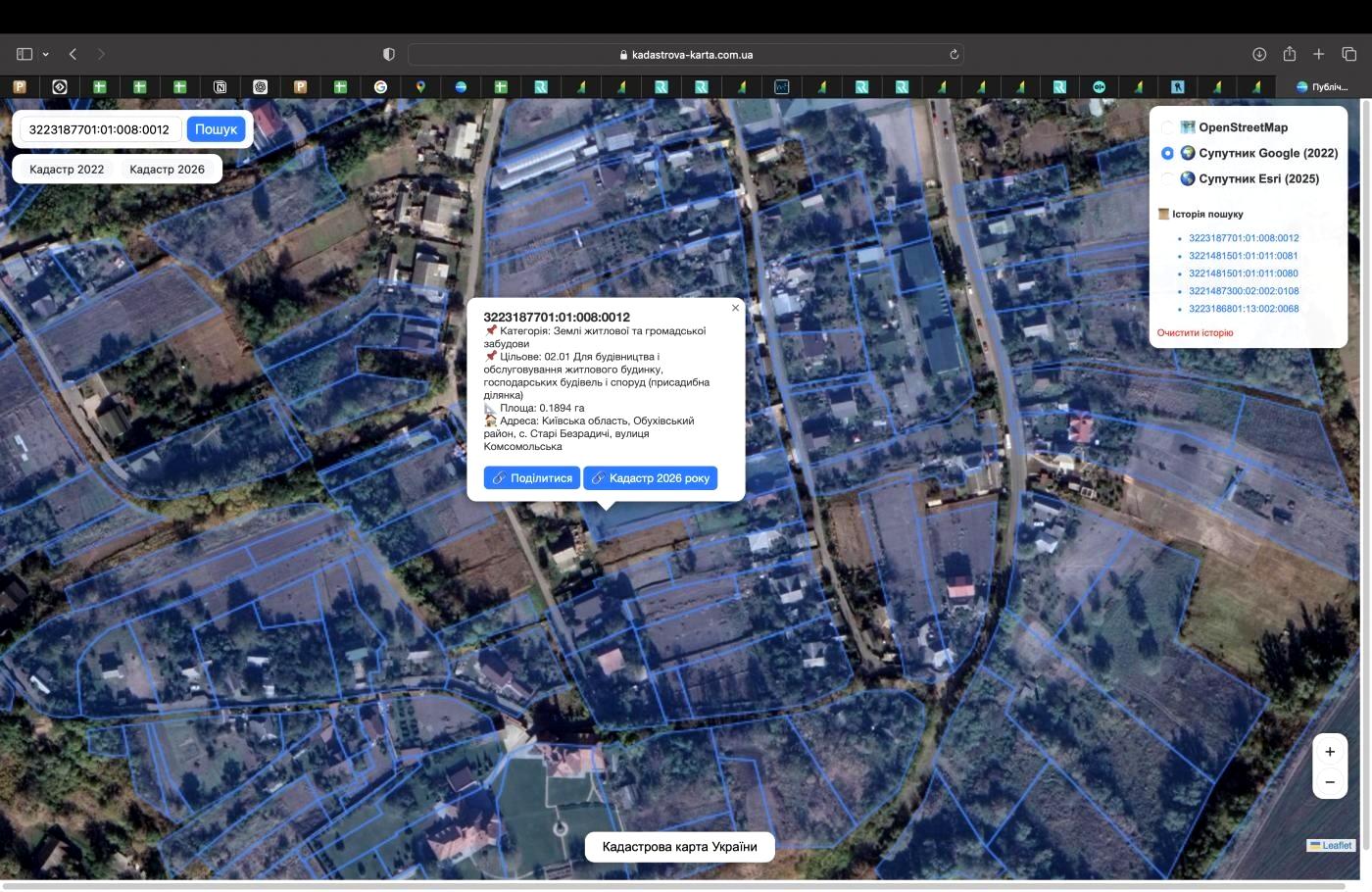Go back to previous page
The height and width of the screenshot is (892, 1372).
coord(73,54)
